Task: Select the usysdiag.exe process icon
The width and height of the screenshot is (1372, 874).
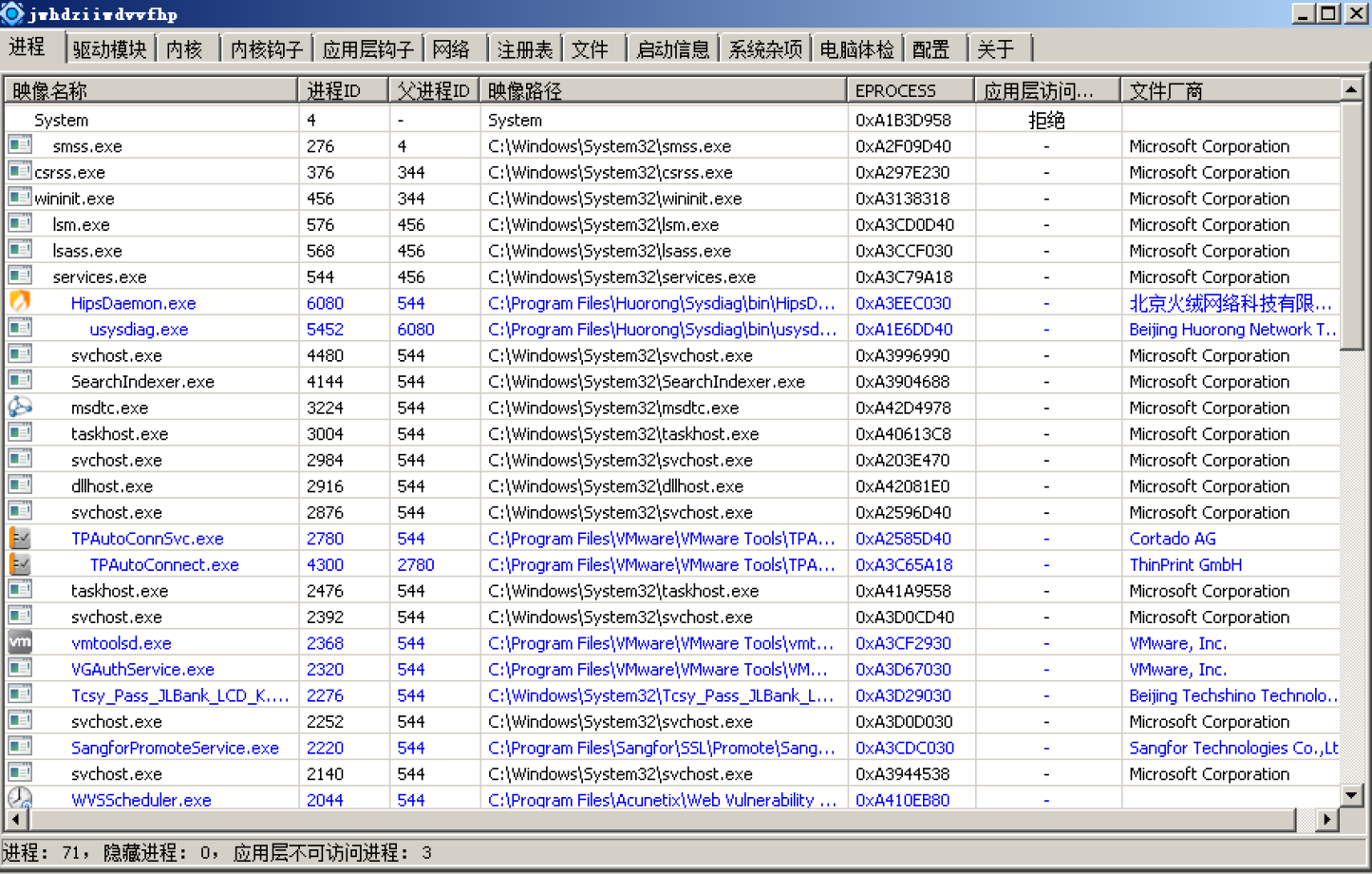Action: [20, 328]
